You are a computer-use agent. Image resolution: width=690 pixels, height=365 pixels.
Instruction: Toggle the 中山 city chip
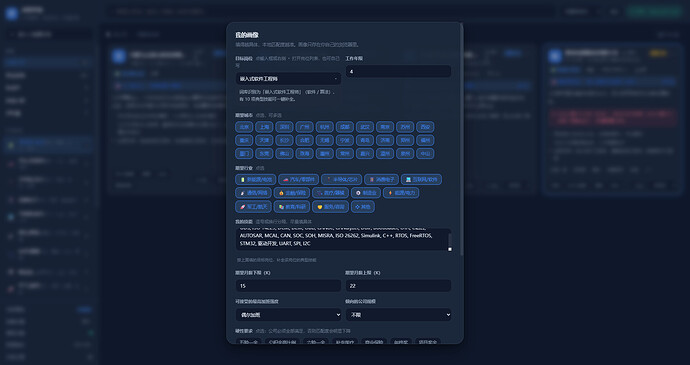(x=425, y=154)
